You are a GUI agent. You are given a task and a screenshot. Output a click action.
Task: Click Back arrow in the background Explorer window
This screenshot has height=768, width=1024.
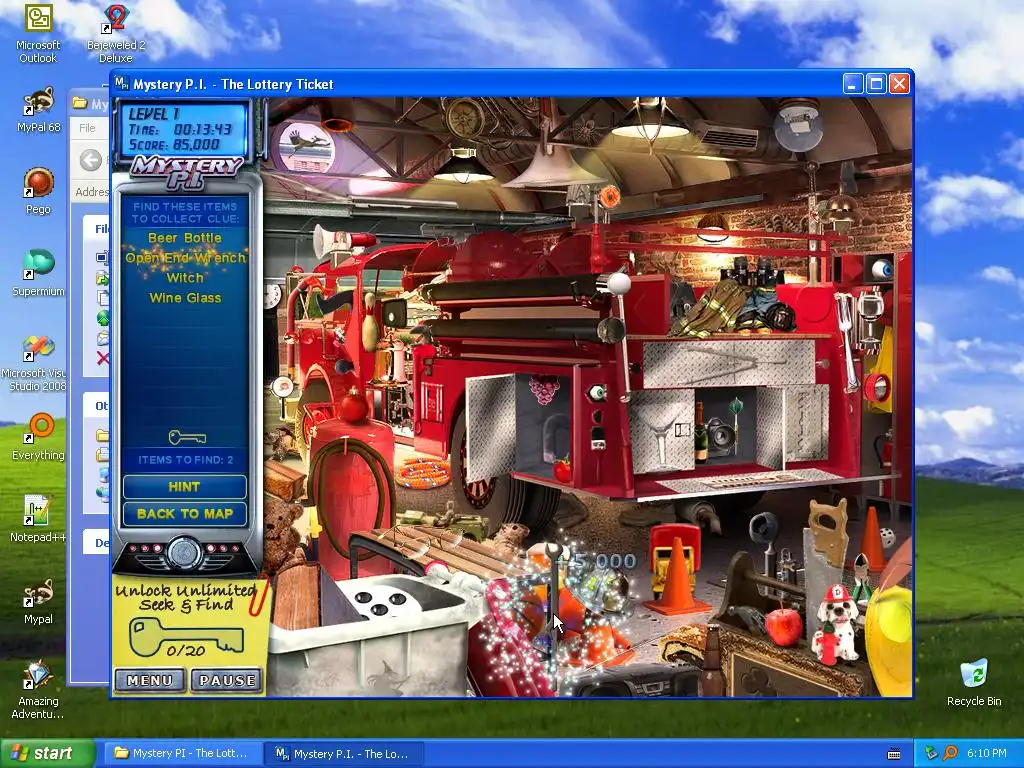pos(91,160)
